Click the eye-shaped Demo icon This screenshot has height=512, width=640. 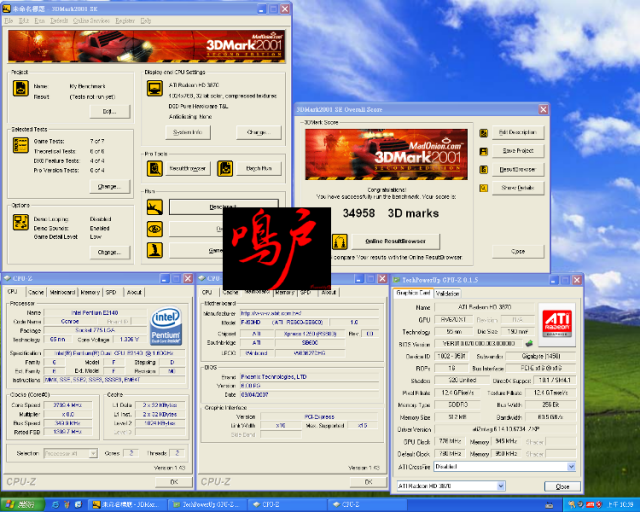click(x=155, y=229)
